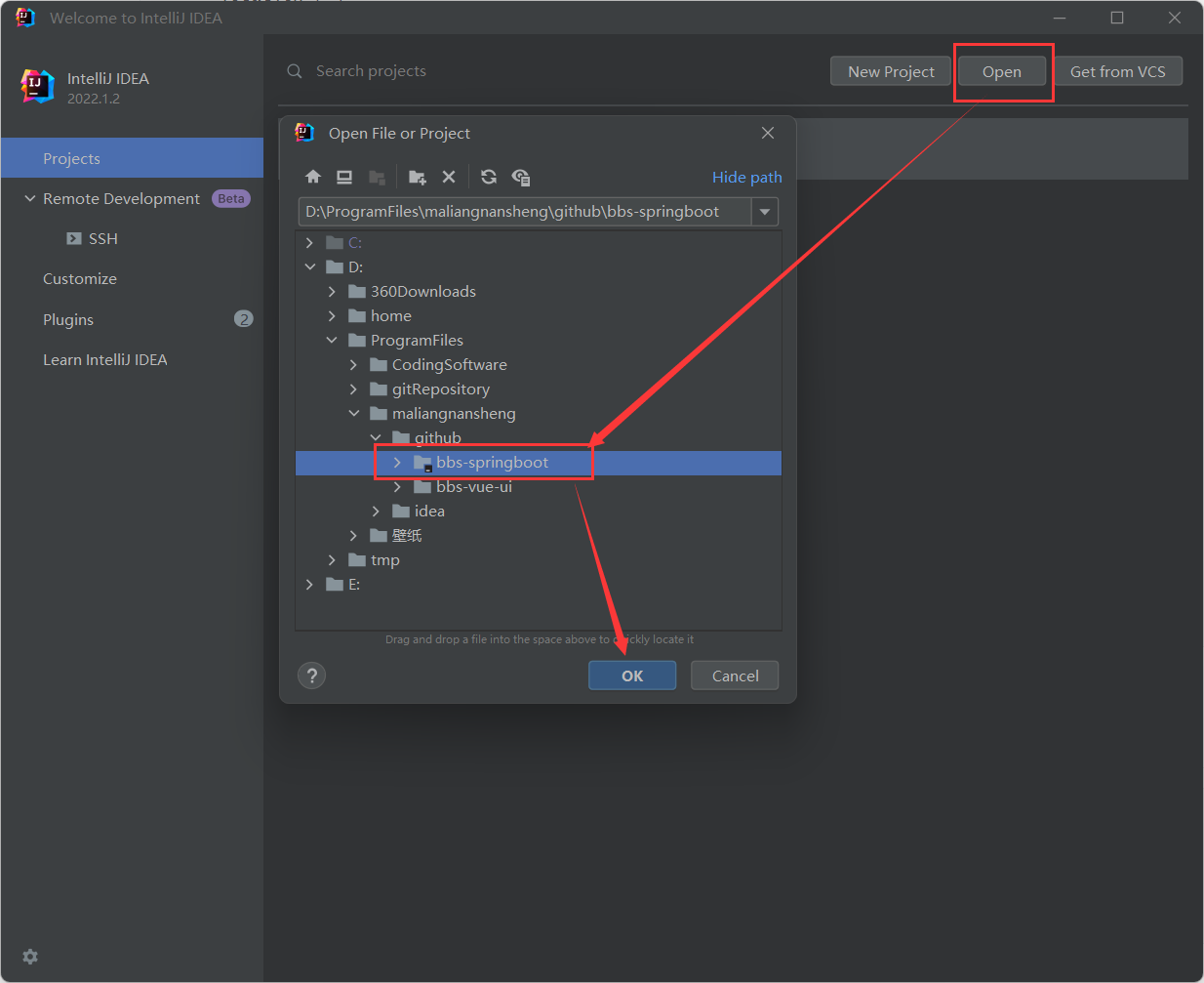
Task: Click the Hide path link
Action: (x=746, y=177)
